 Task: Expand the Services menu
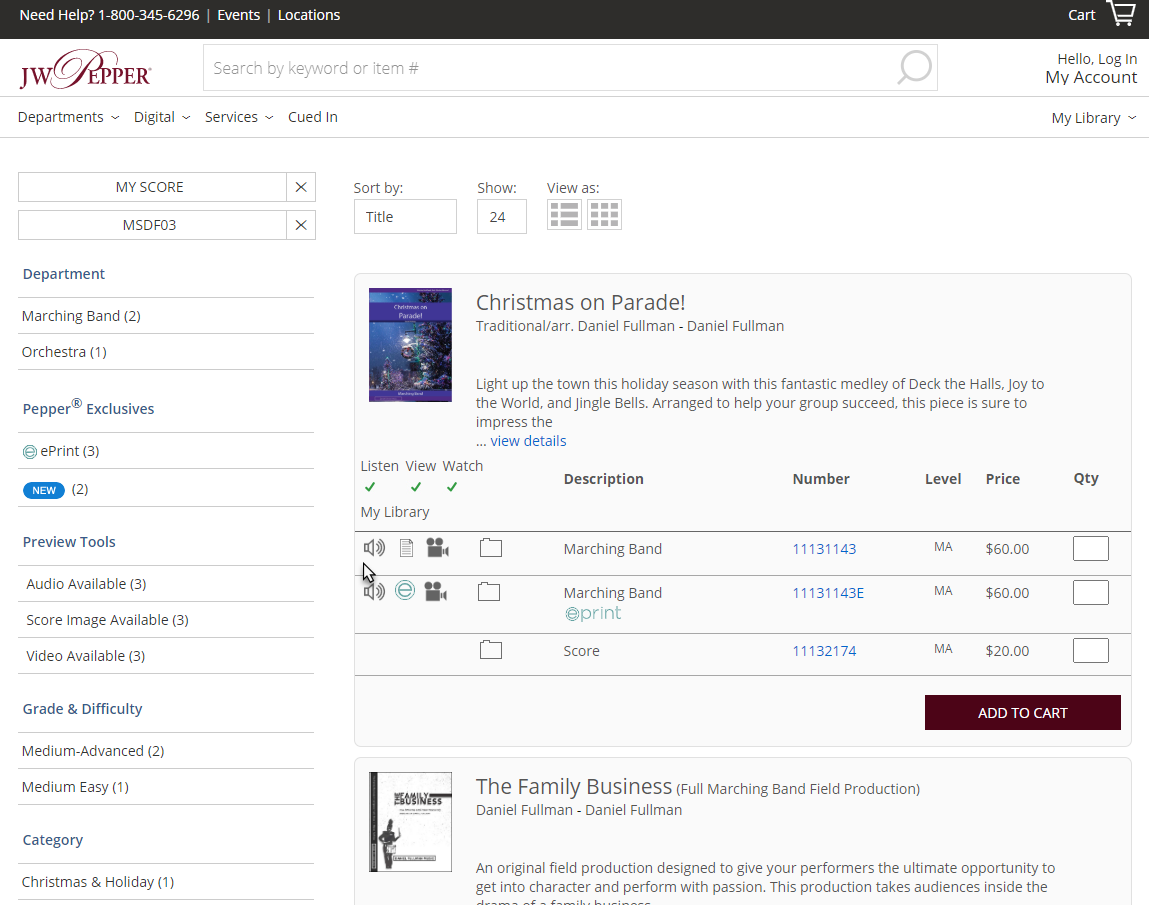coord(239,117)
